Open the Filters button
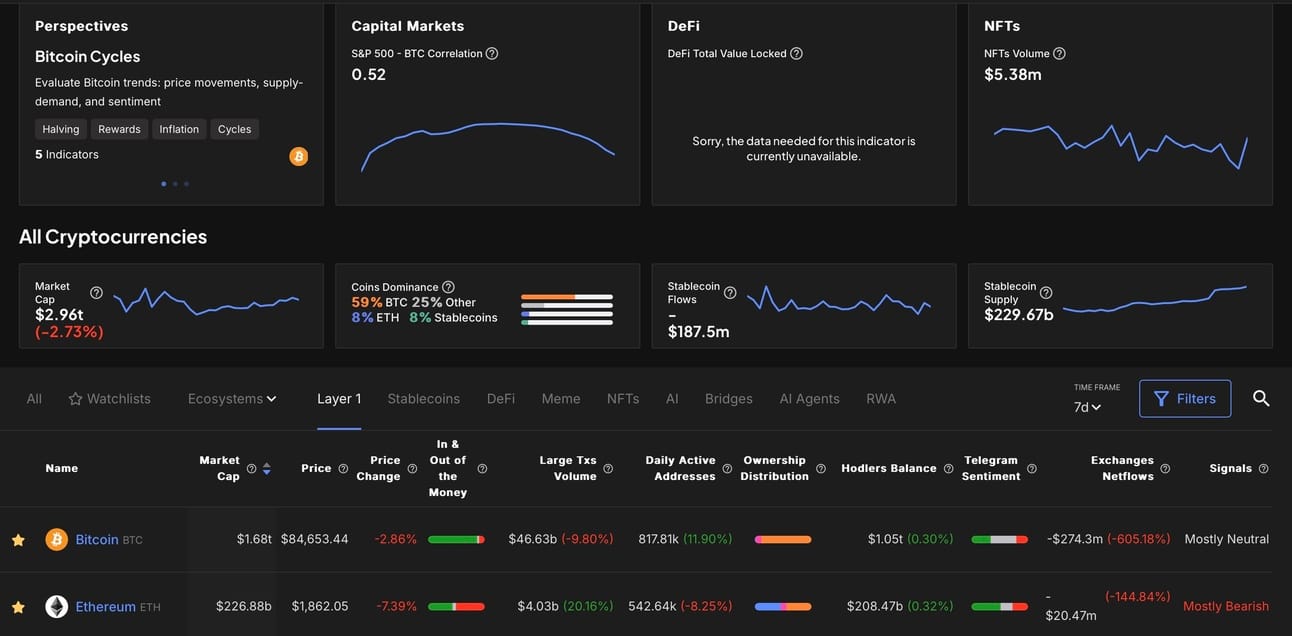This screenshot has height=636, width=1292. tap(1185, 398)
